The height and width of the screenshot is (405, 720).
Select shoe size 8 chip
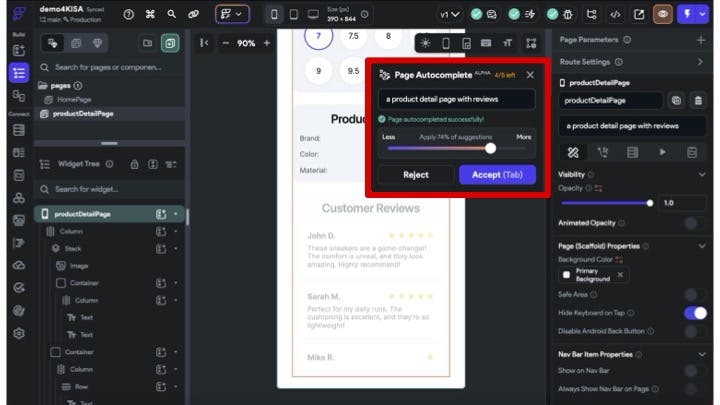[388, 36]
